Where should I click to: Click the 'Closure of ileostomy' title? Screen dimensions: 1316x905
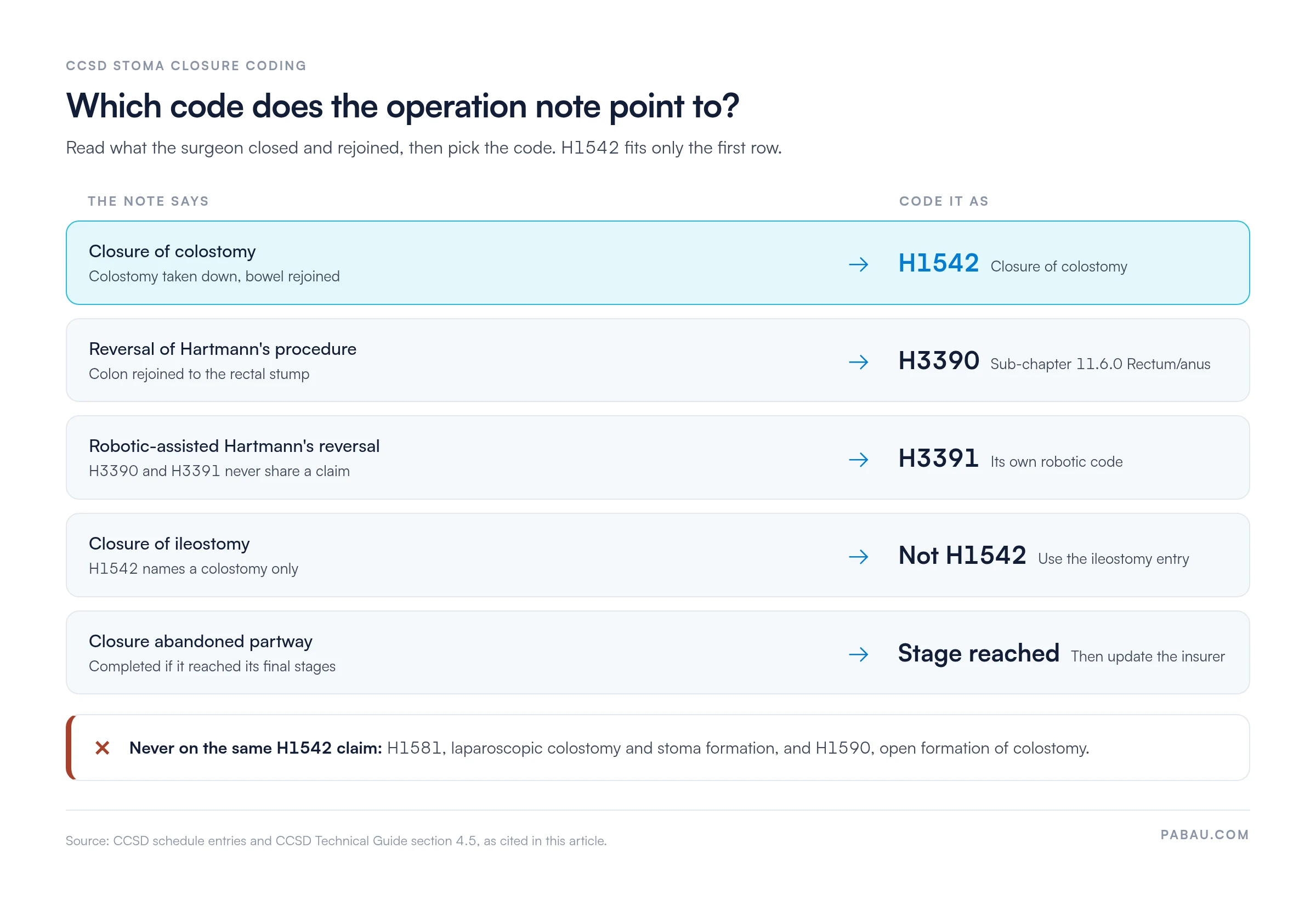tap(169, 543)
